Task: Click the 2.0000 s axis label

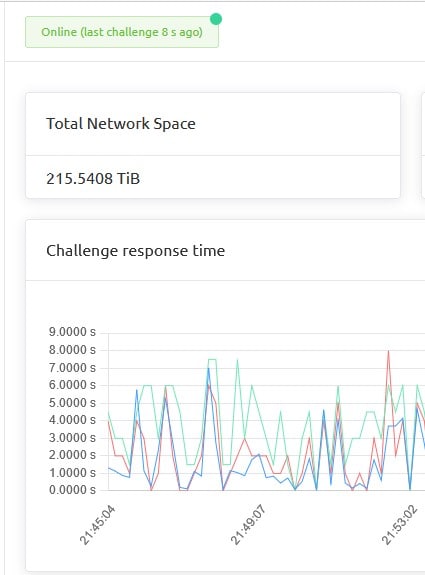Action: click(x=72, y=455)
